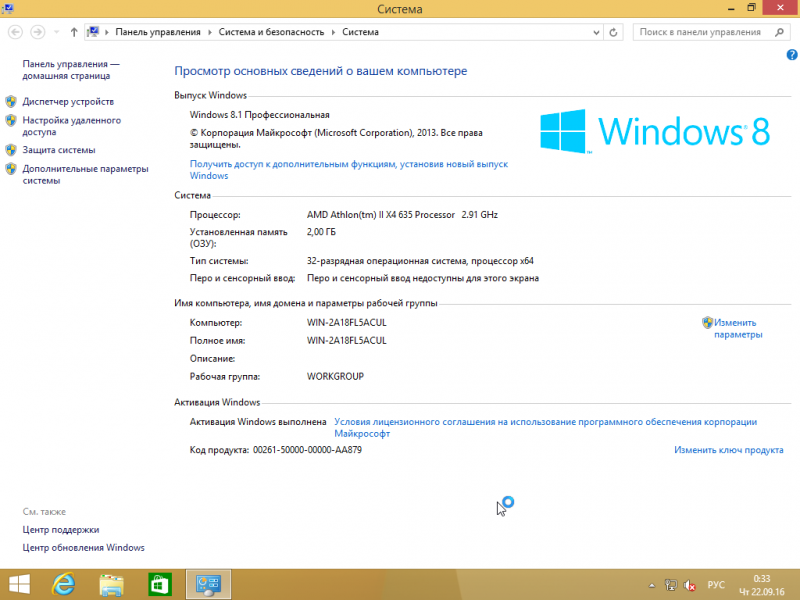800x600 pixels.
Task: Click shield icon beside Дополнительные параметры системы
Action: [x=11, y=169]
